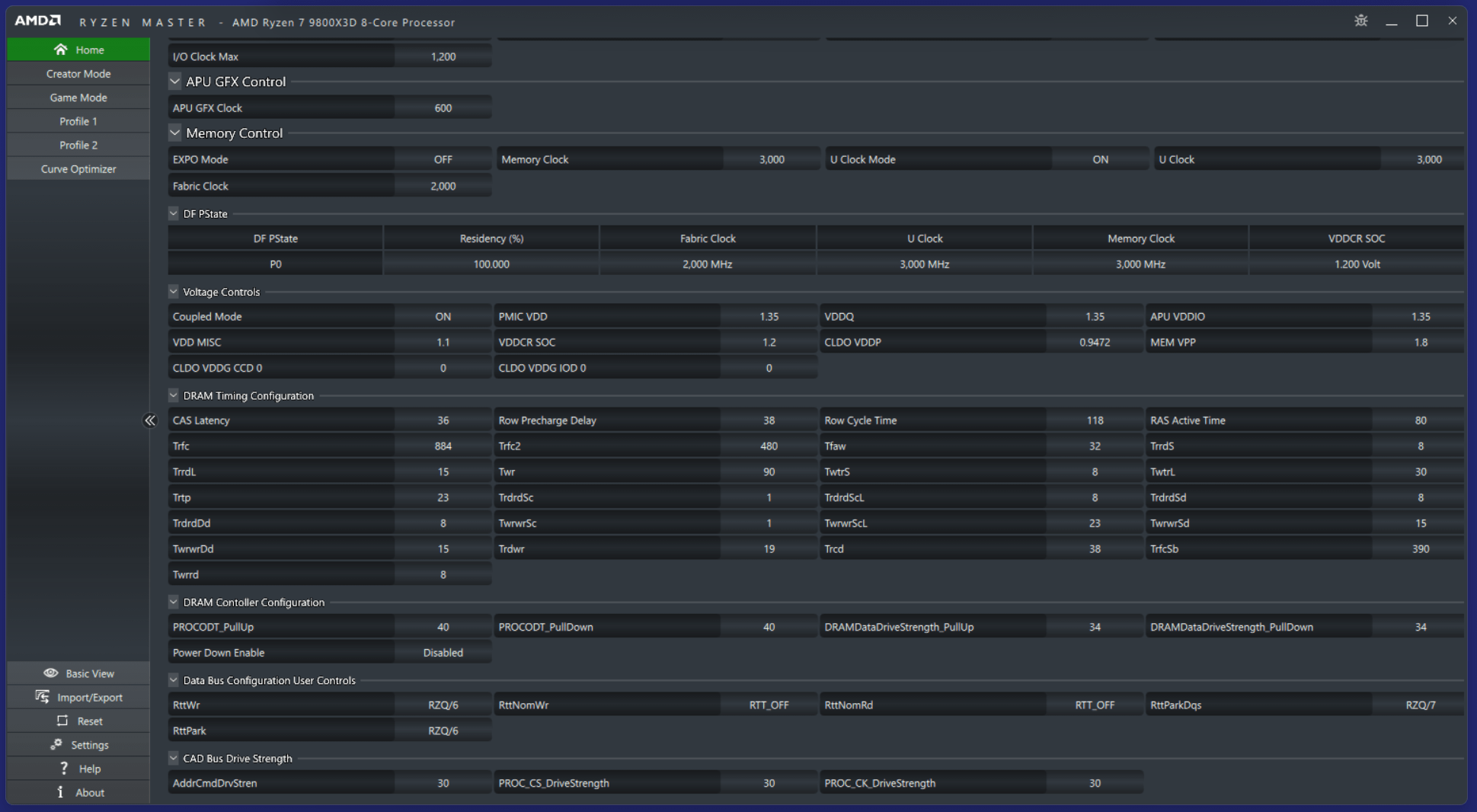The width and height of the screenshot is (1477, 812).
Task: Go to the Home tab
Action: [x=78, y=50]
